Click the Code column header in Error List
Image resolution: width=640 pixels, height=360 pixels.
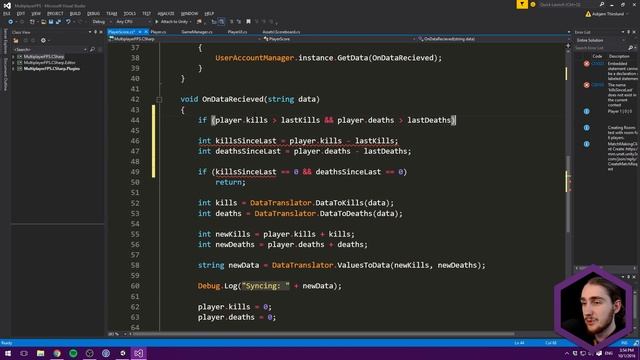[597, 56]
